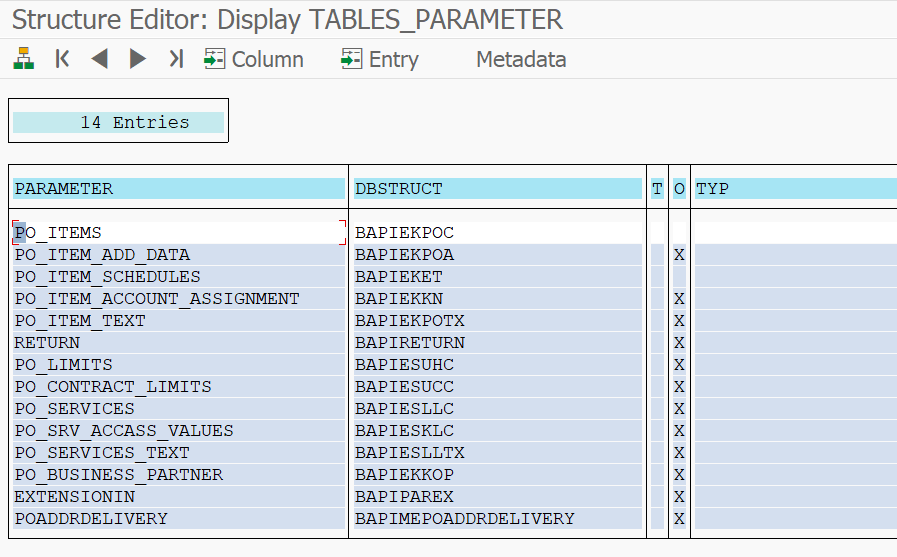
Task: Click the T column header
Action: (x=657, y=189)
